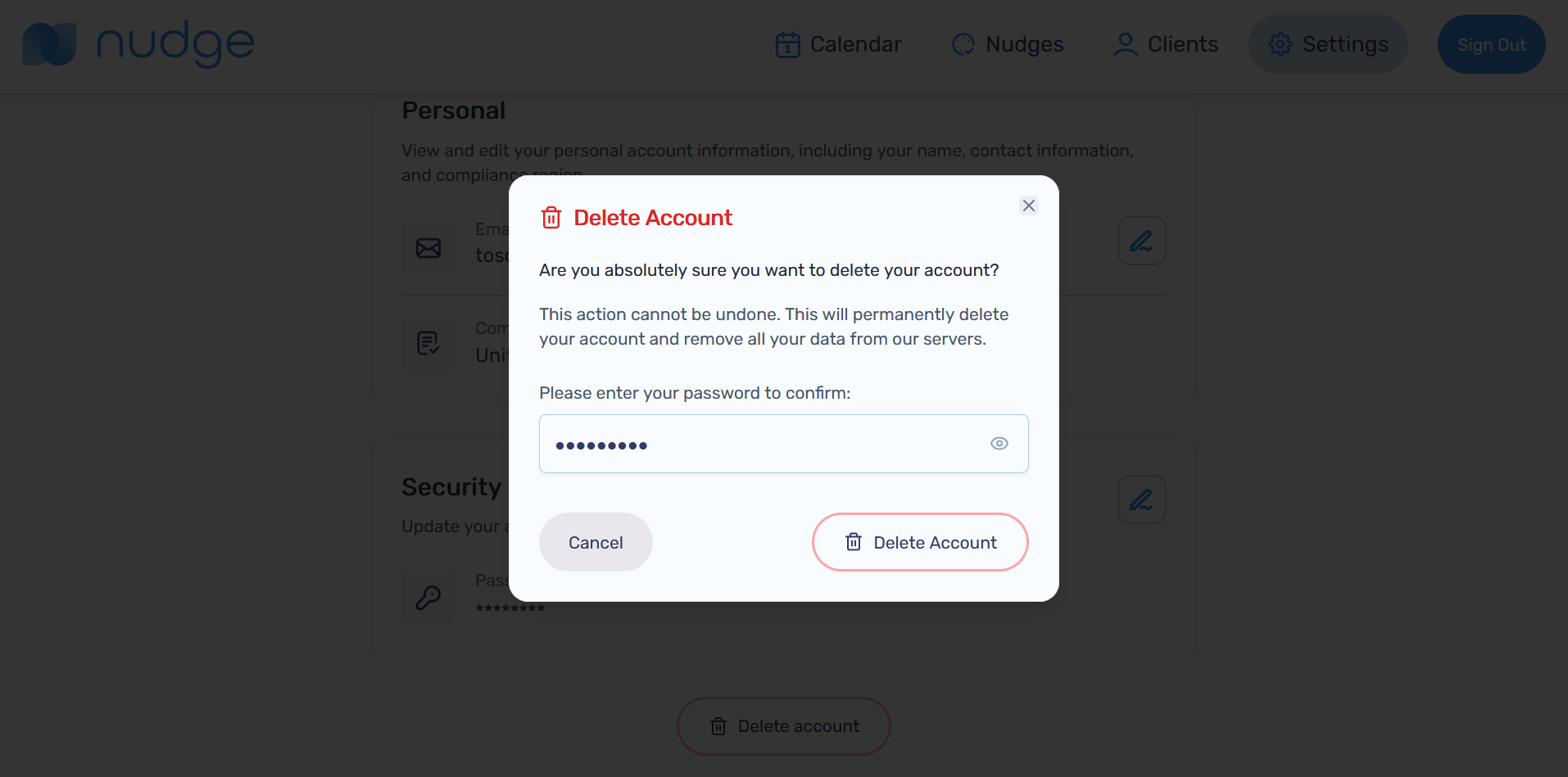Image resolution: width=1568 pixels, height=777 pixels.
Task: Select the Nudges icon in the header
Action: pyautogui.click(x=962, y=44)
